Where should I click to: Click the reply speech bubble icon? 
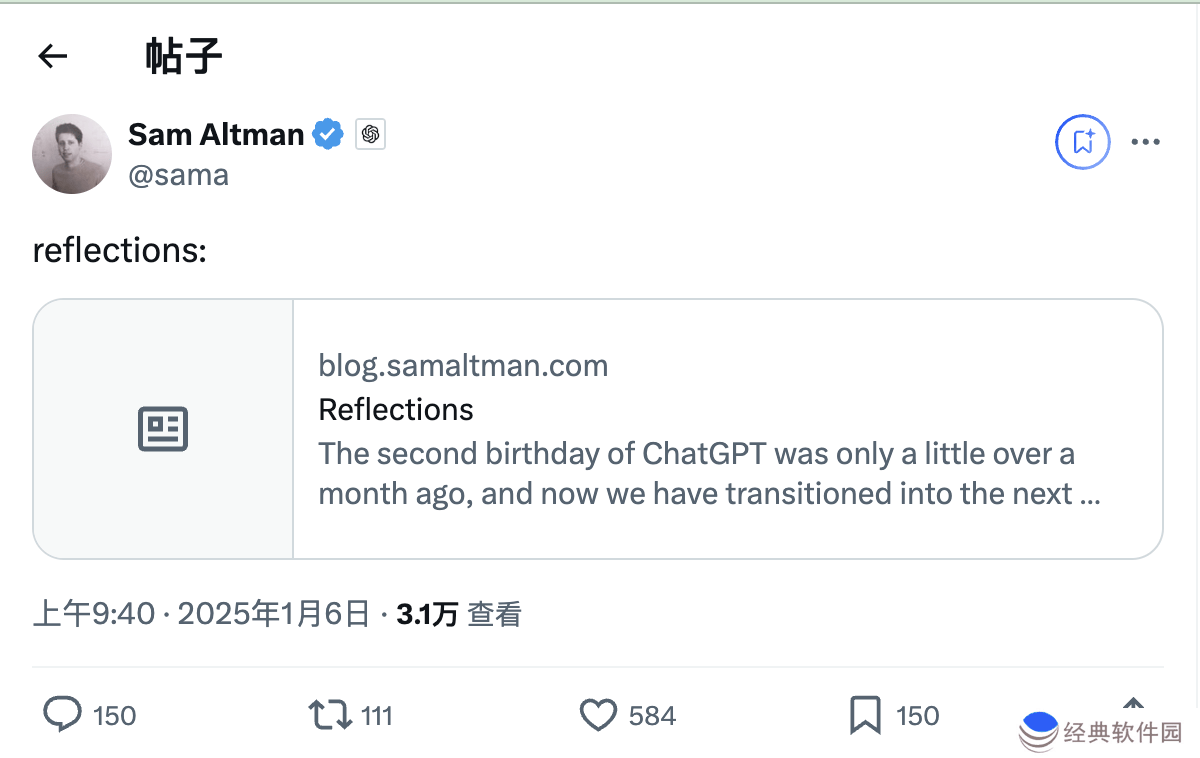63,715
